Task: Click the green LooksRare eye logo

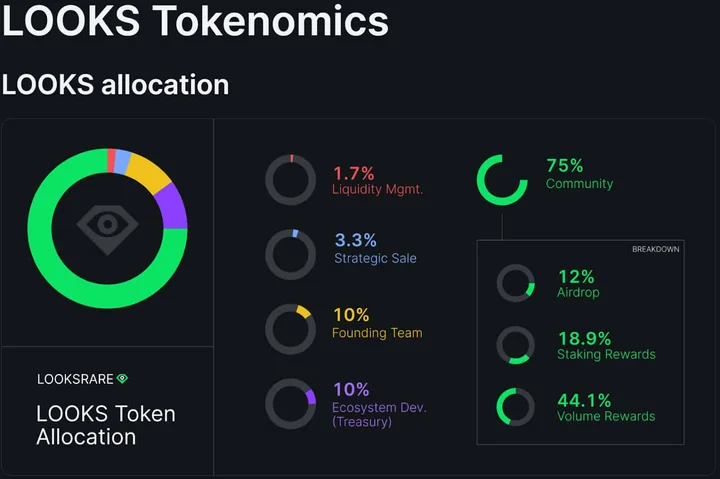Action: (x=122, y=378)
